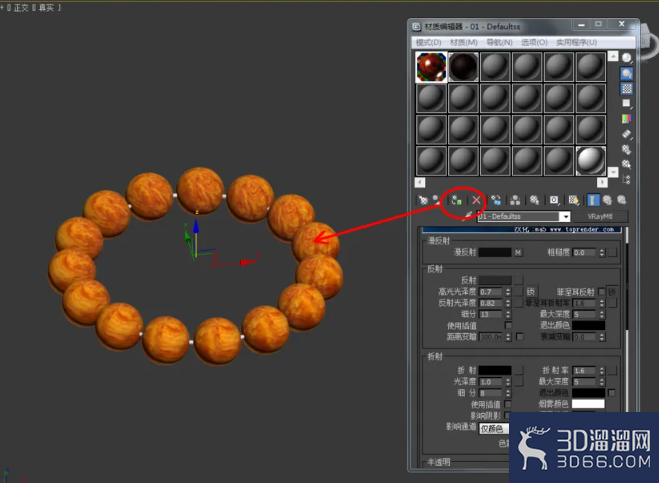Pick material from object with eyedropper
This screenshot has width=659, height=483.
tap(467, 216)
